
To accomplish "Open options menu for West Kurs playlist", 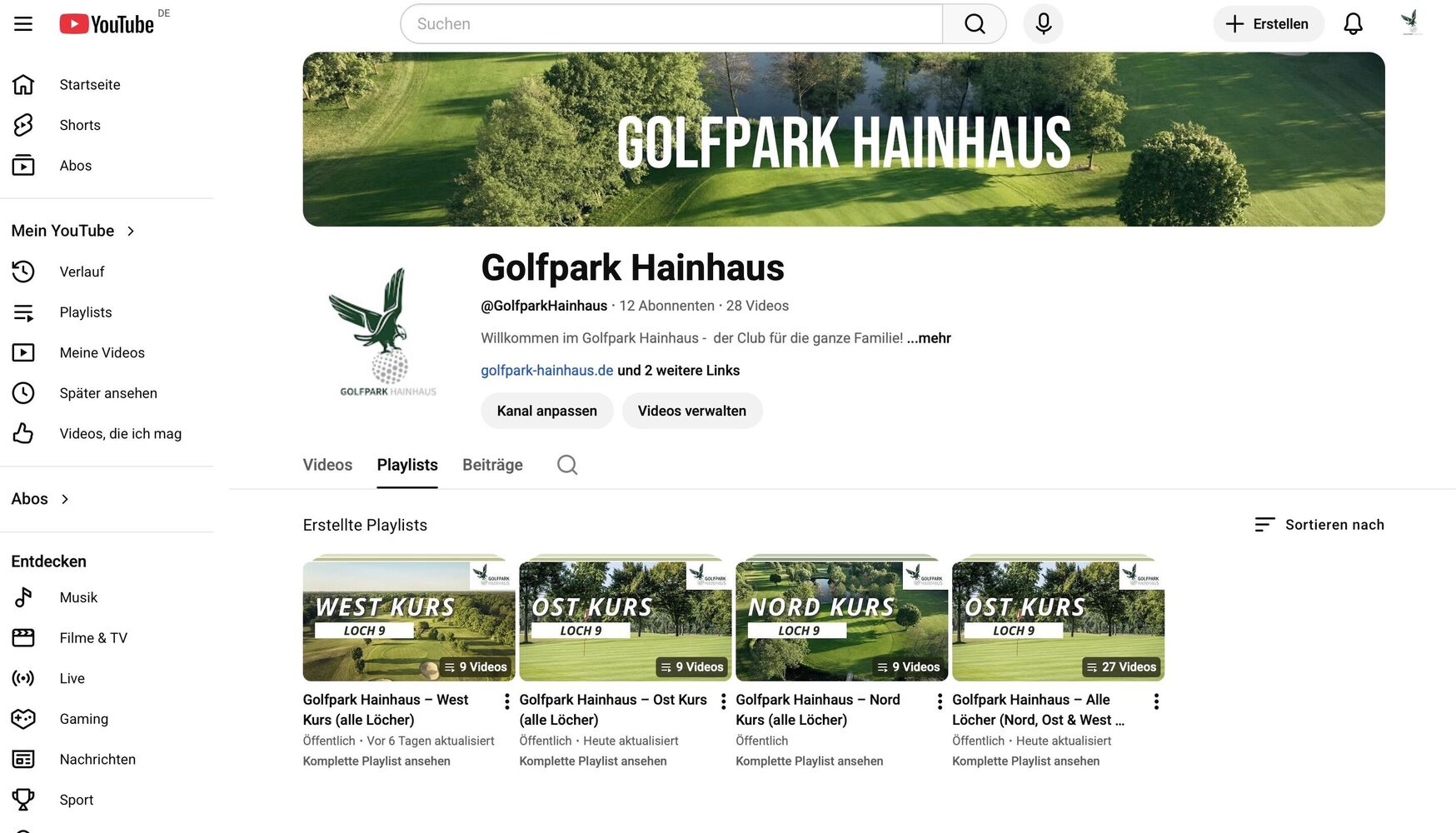I will 506,701.
